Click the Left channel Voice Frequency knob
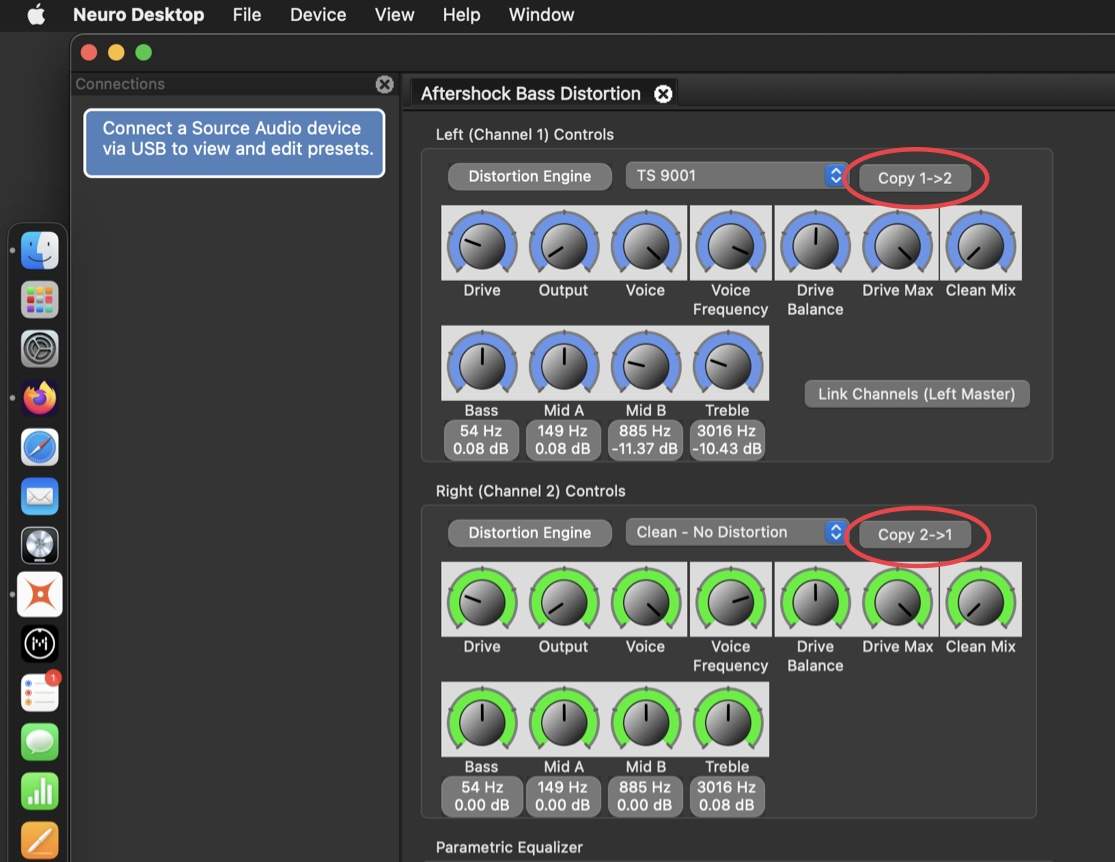 click(x=730, y=244)
